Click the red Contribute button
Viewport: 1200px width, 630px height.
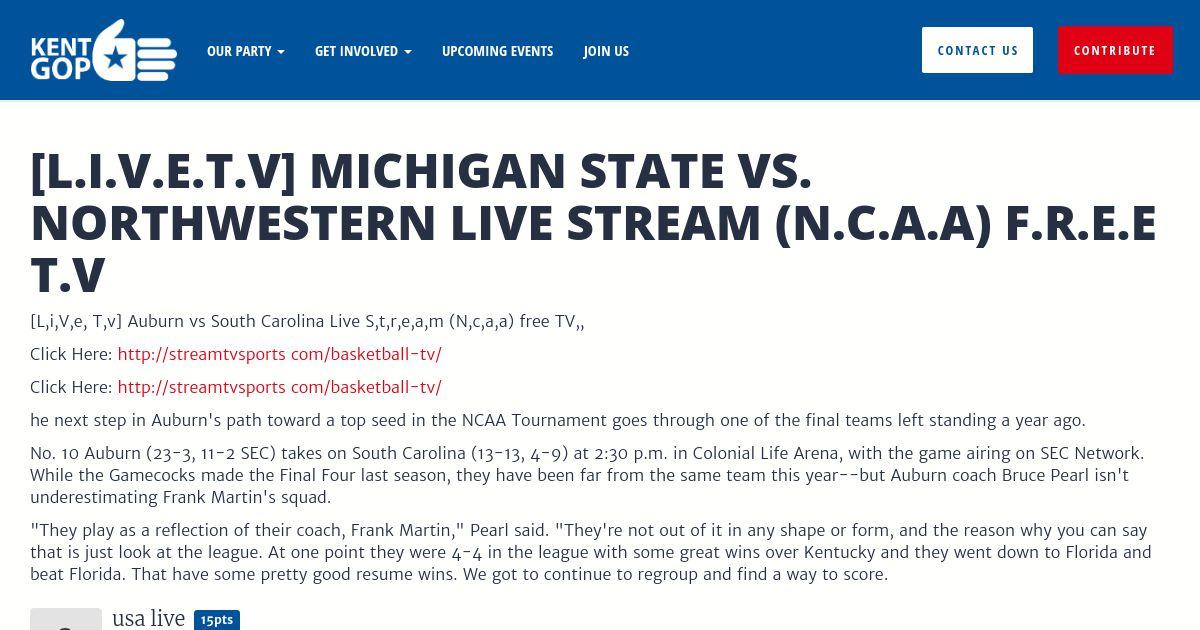pyautogui.click(x=1115, y=50)
